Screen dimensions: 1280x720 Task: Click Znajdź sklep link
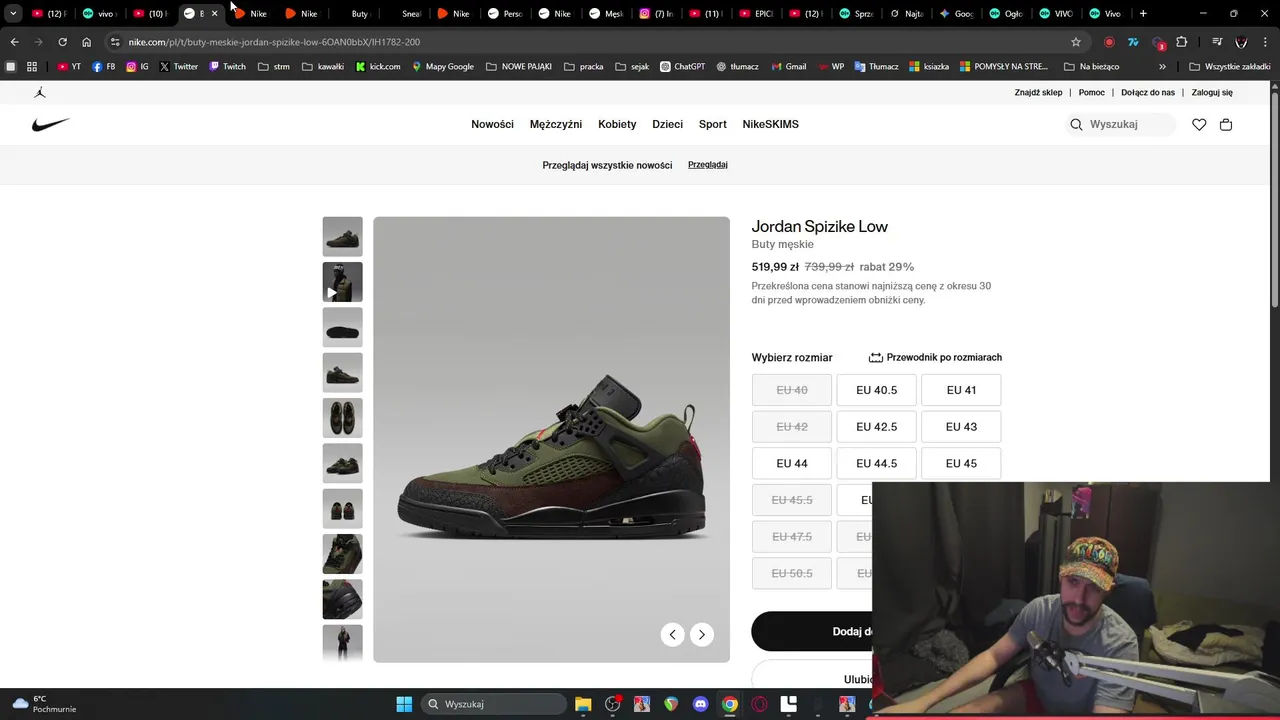1038,92
